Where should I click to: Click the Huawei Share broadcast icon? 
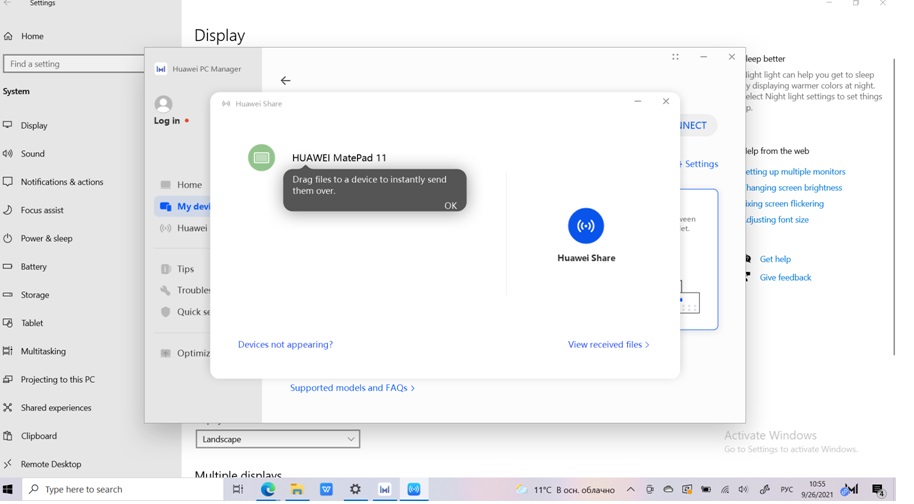(x=586, y=226)
